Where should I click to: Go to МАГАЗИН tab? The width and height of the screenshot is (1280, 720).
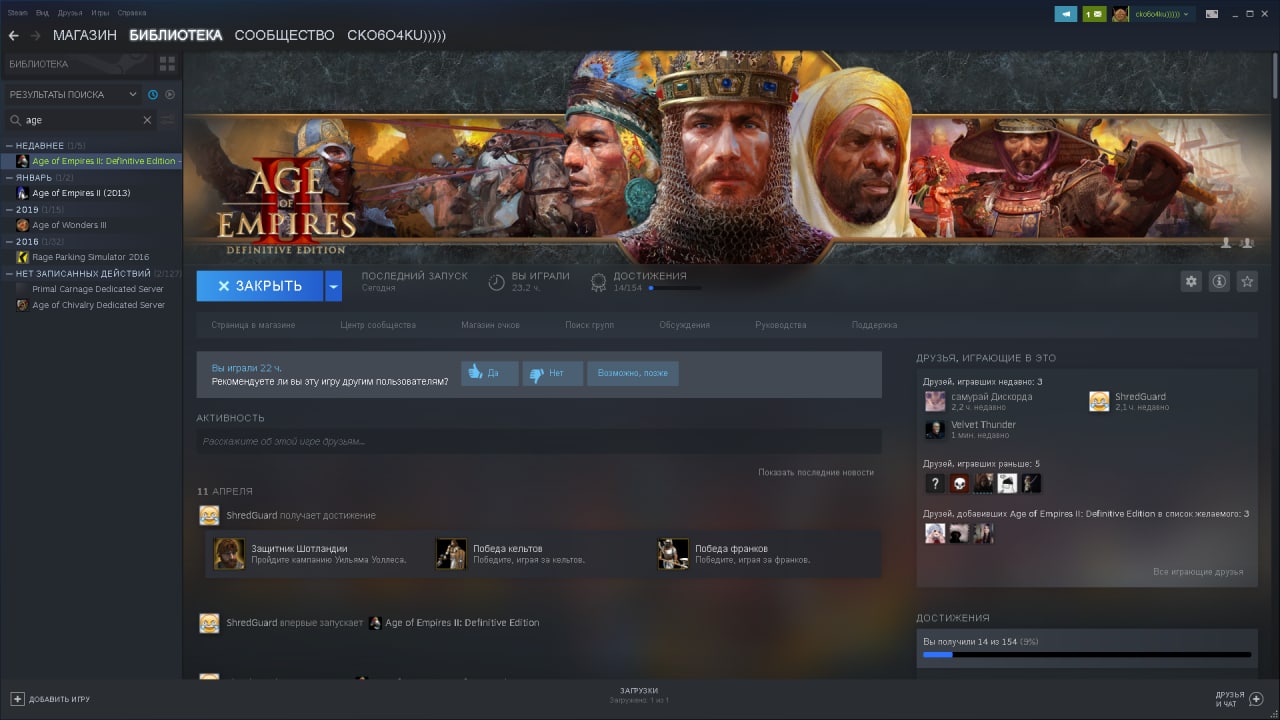85,35
